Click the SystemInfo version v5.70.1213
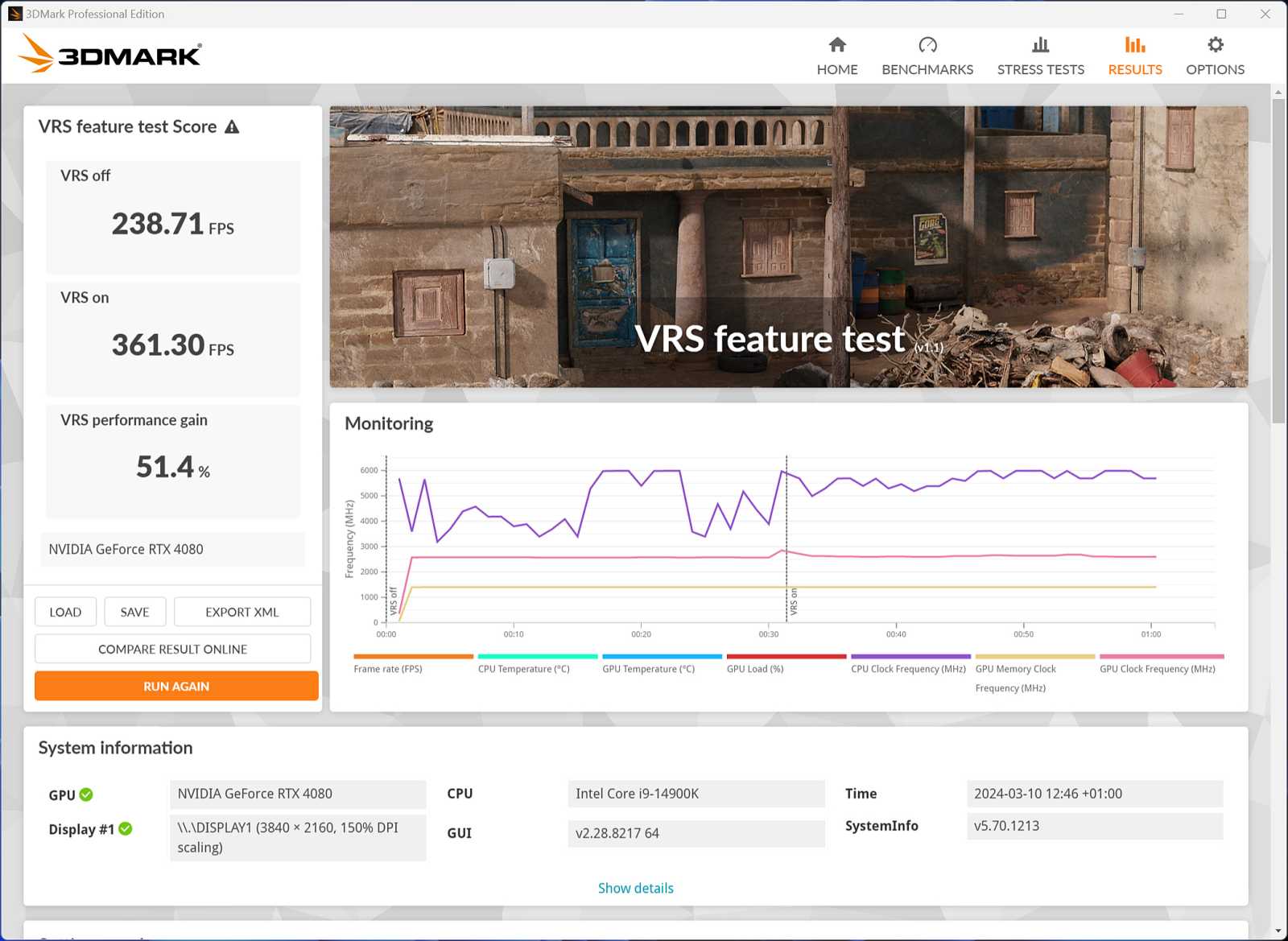The width and height of the screenshot is (1288, 941). tap(1095, 826)
